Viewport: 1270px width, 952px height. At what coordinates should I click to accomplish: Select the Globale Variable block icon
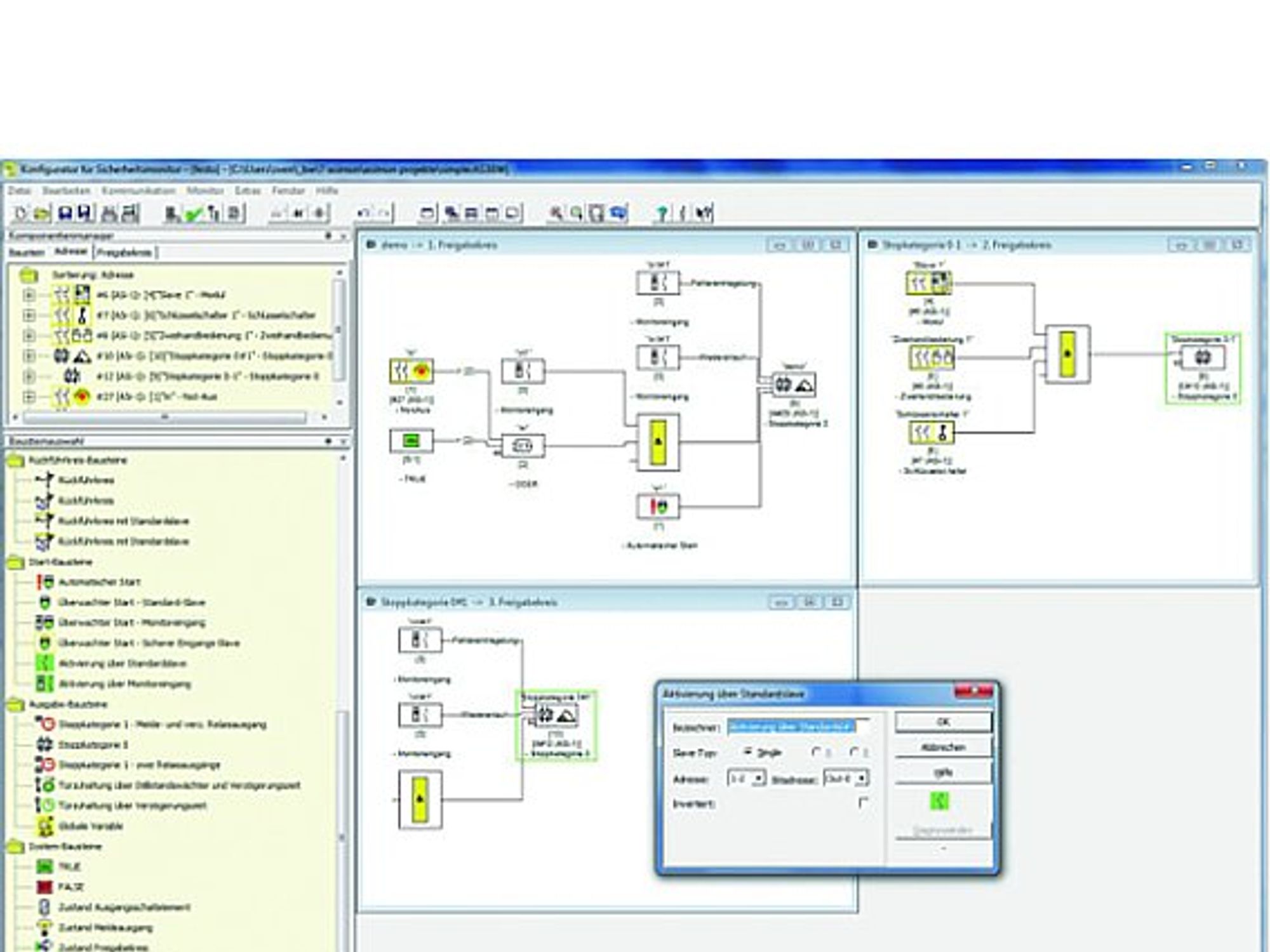(x=44, y=826)
